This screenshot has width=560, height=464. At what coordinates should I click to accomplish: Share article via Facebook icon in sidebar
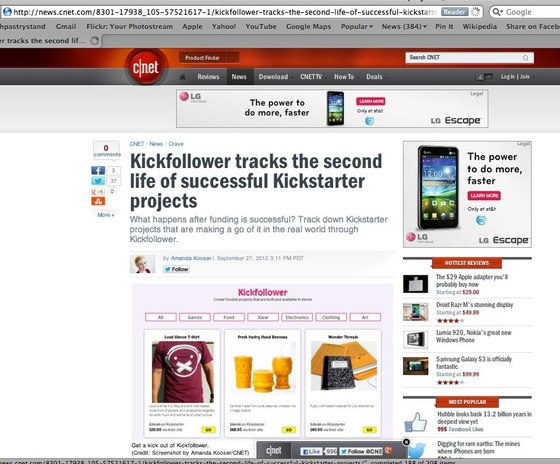click(x=98, y=170)
